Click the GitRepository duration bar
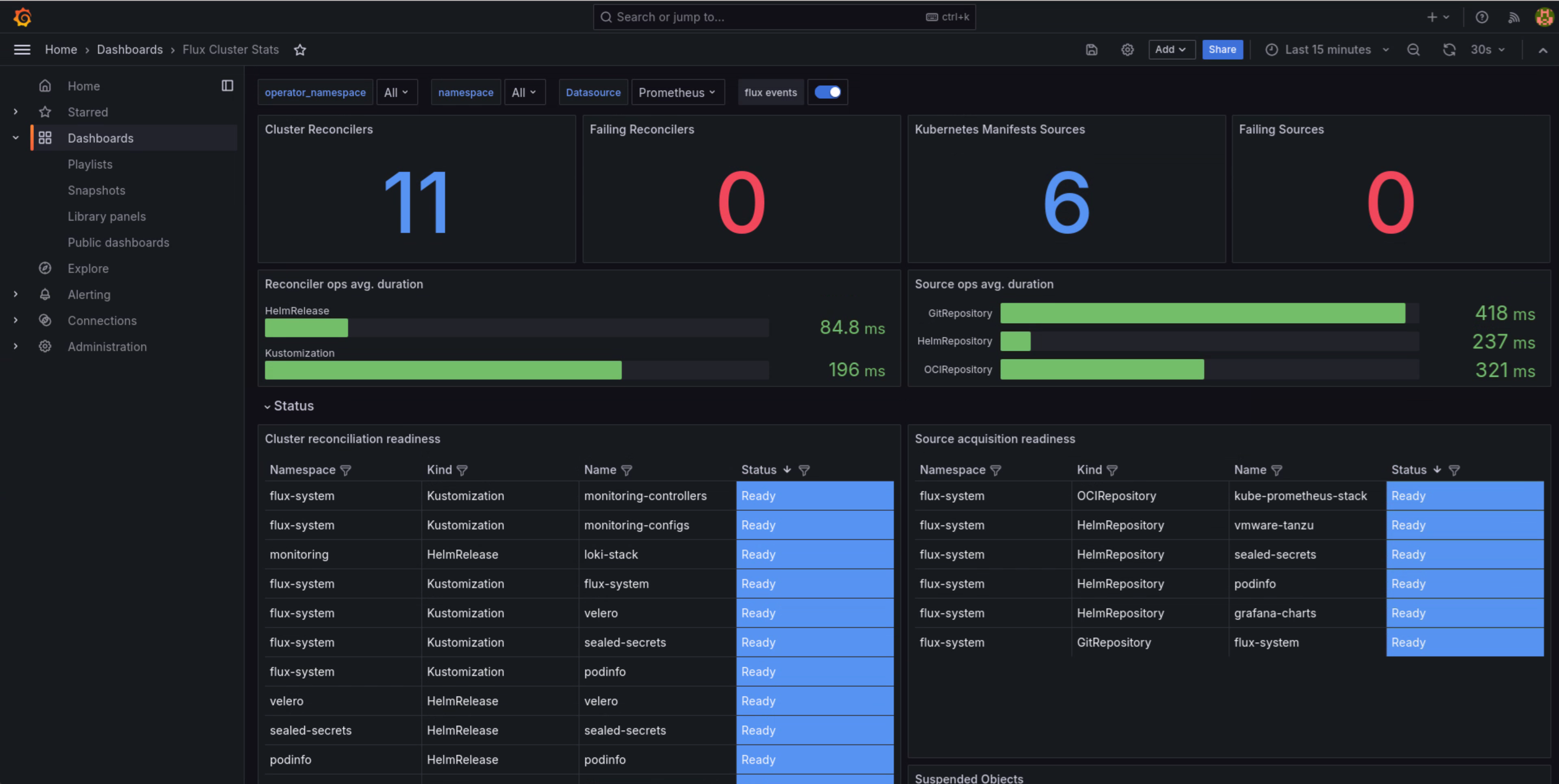This screenshot has height=784, width=1559. (1203, 313)
